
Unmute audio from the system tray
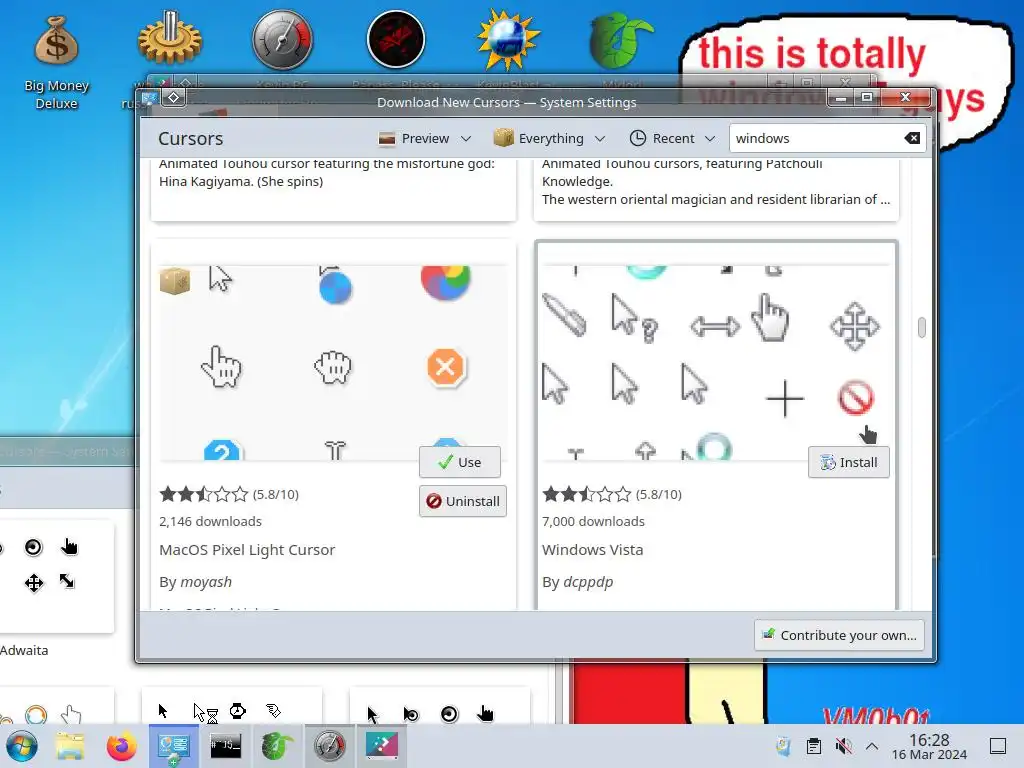pos(843,746)
